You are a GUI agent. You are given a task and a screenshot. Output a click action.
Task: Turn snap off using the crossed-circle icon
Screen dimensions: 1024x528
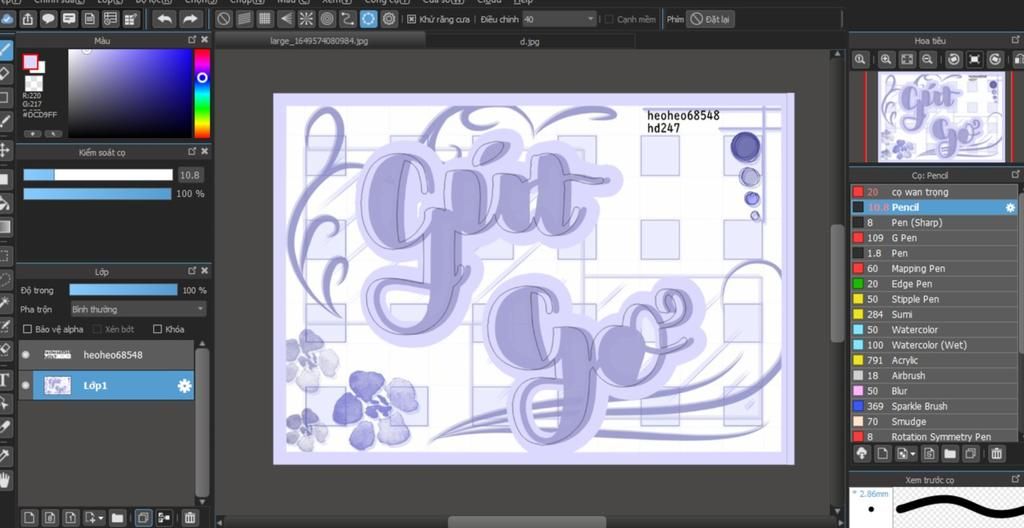tap(224, 19)
